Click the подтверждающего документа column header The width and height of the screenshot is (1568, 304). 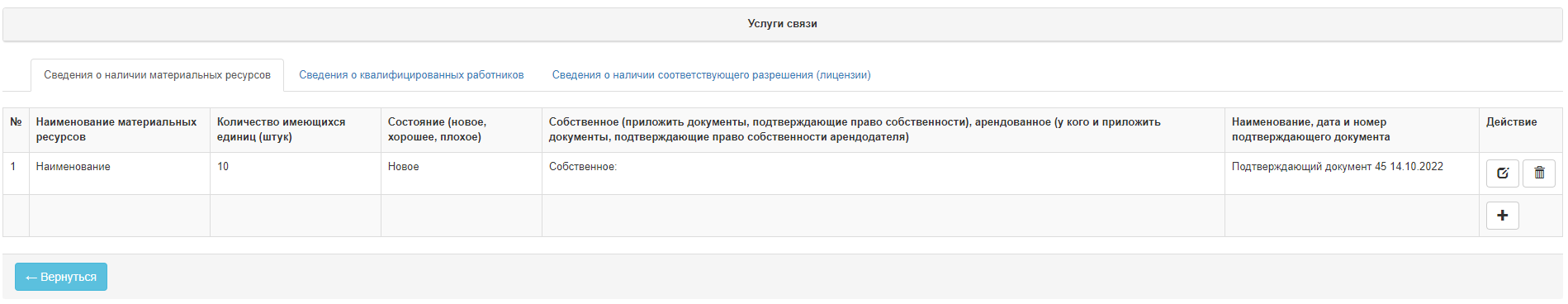(x=1352, y=130)
